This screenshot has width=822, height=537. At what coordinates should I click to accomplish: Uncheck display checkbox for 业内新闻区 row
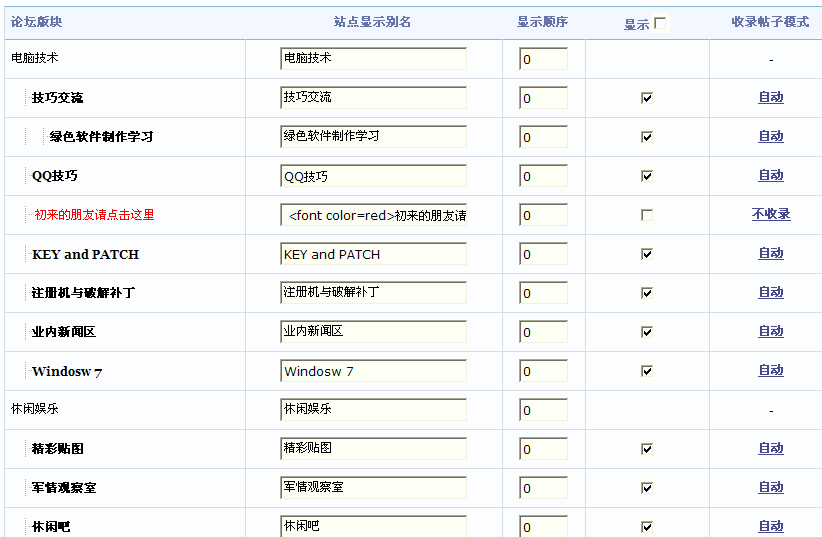click(x=647, y=332)
